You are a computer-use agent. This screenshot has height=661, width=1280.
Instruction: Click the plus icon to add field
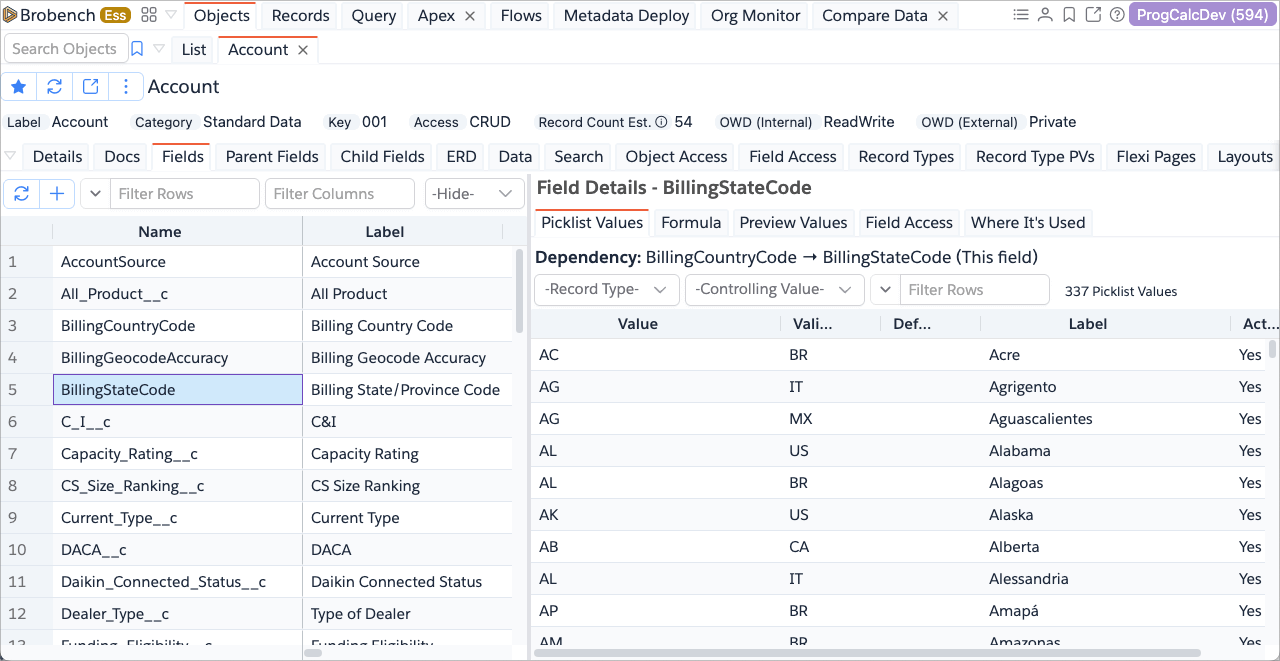tap(57, 194)
